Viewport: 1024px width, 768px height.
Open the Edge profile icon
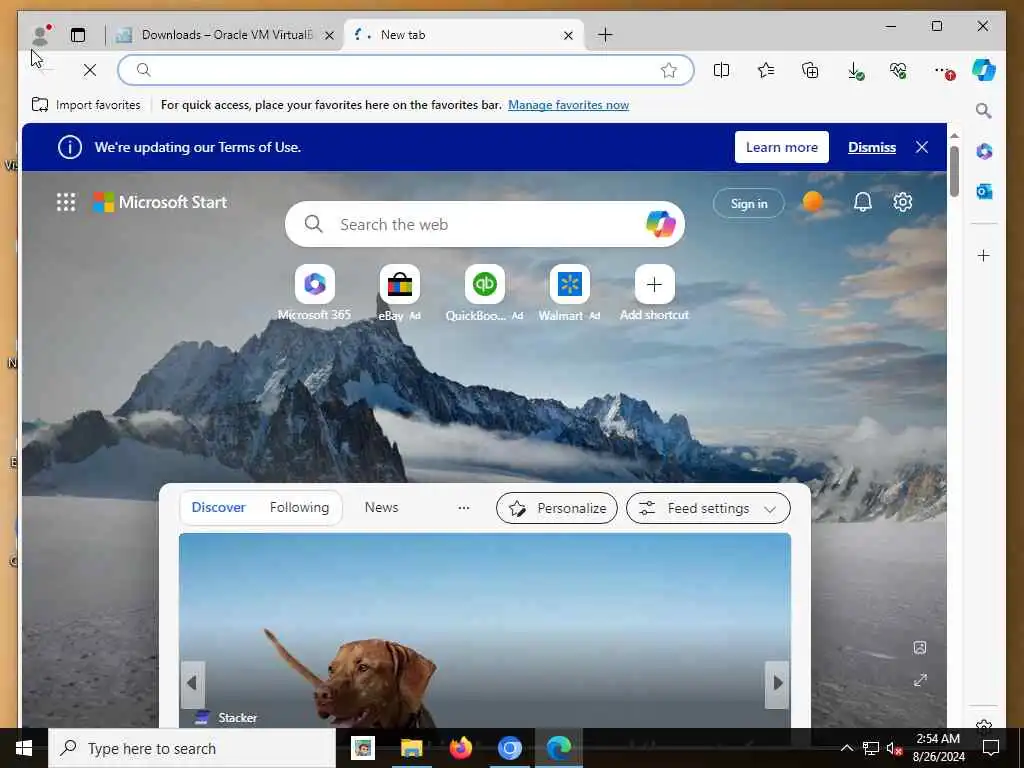tap(40, 35)
